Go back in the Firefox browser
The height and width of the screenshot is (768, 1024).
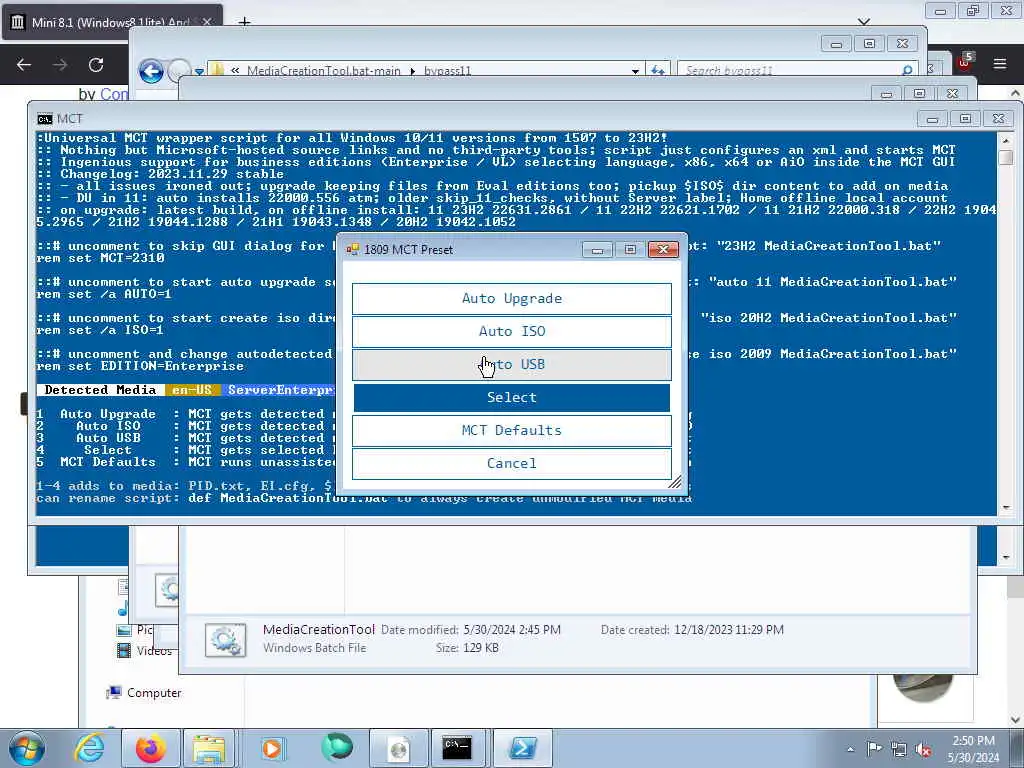coord(24,65)
